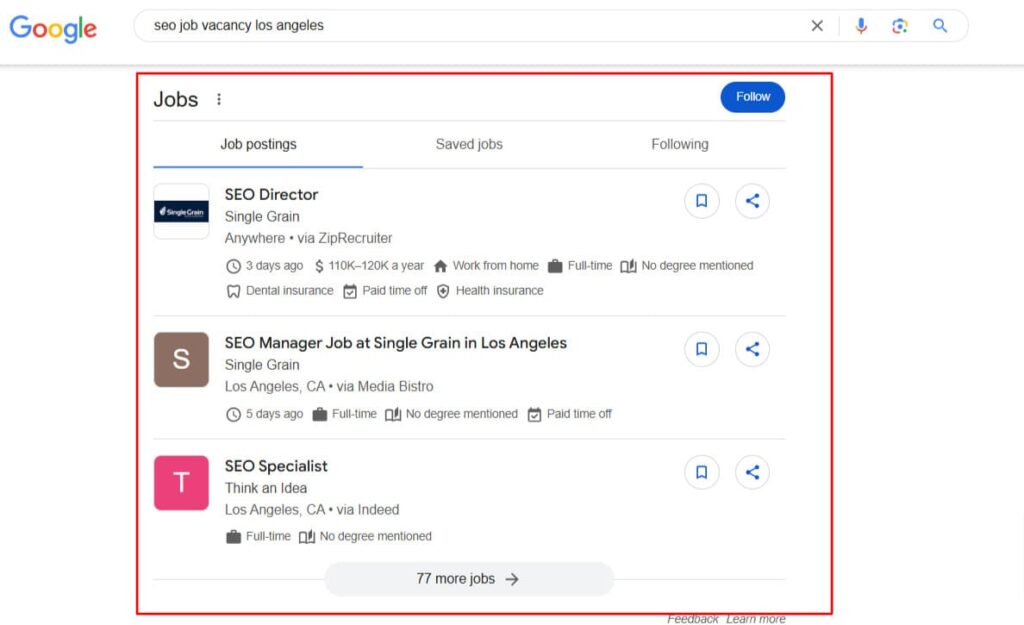Open the SEO Specialist job title
The image size is (1024, 625).
276,466
